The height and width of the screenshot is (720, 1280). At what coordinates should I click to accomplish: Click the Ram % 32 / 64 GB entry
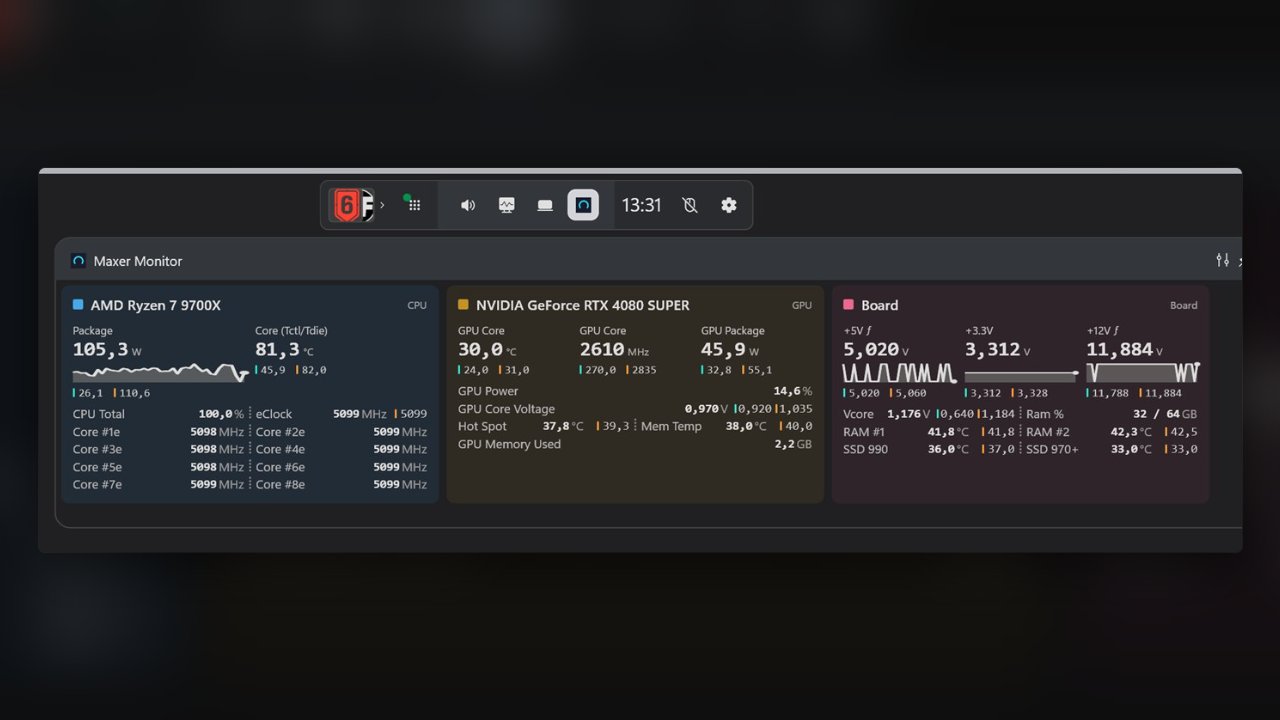tap(1112, 414)
